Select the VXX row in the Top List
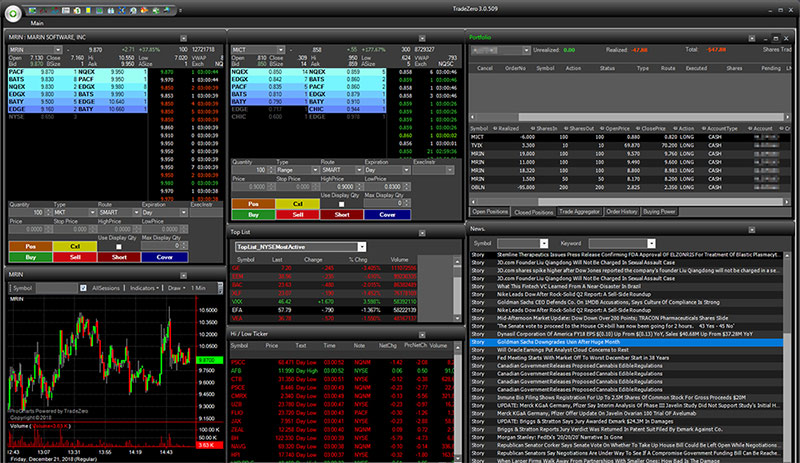Screen dimensions: 800x463 click(x=324, y=302)
